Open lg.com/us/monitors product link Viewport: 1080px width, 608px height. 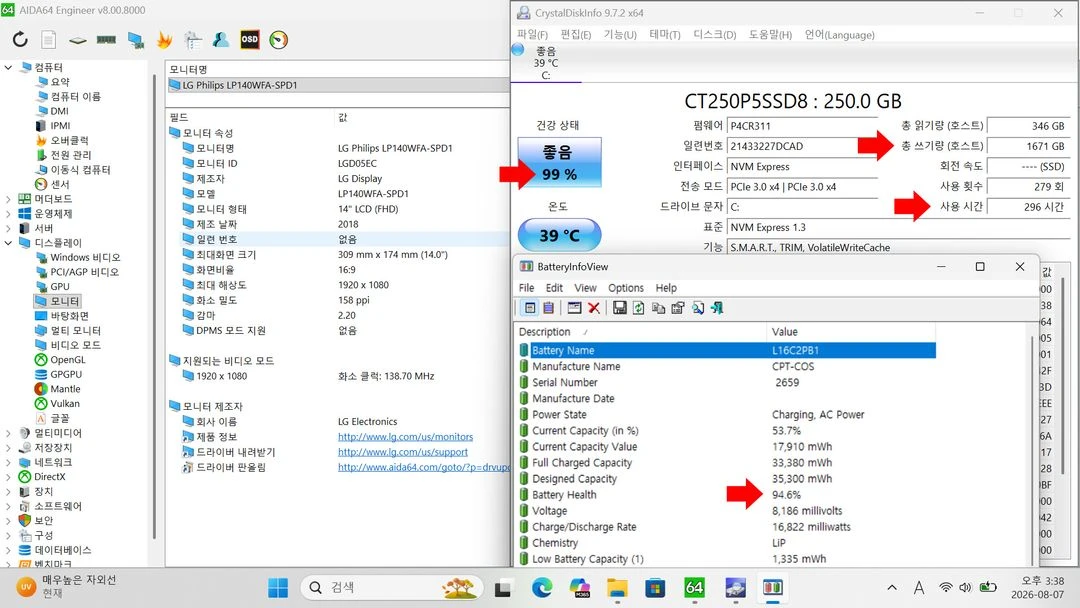[x=405, y=437]
